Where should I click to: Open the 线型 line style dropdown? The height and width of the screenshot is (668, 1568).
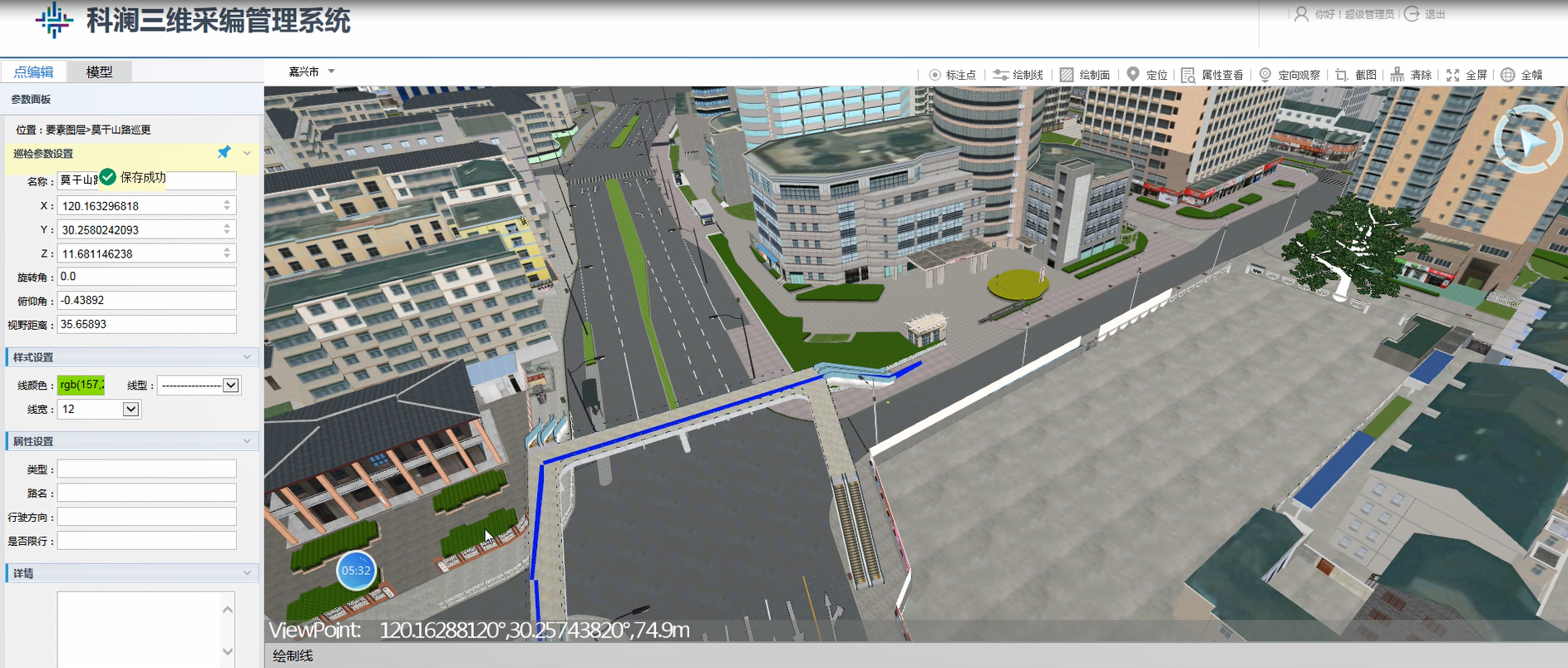(x=231, y=385)
